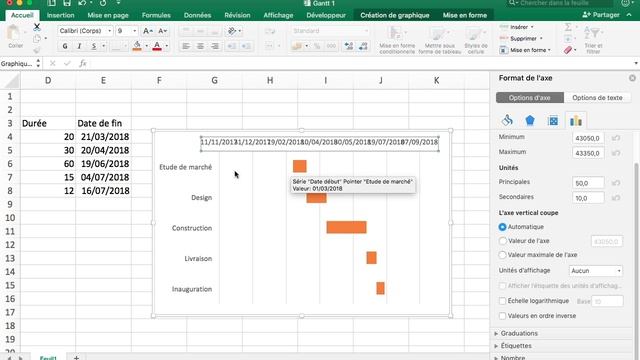Increase font size with the A-up icon
Viewport: 640px width, 360px height.
tap(148, 31)
